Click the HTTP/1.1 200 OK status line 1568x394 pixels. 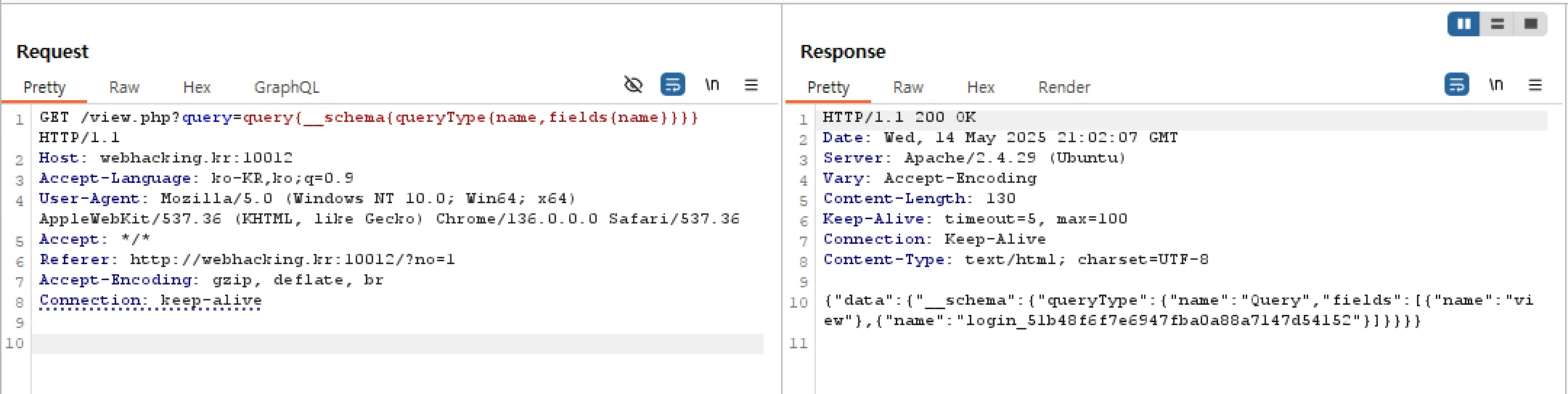click(x=899, y=118)
